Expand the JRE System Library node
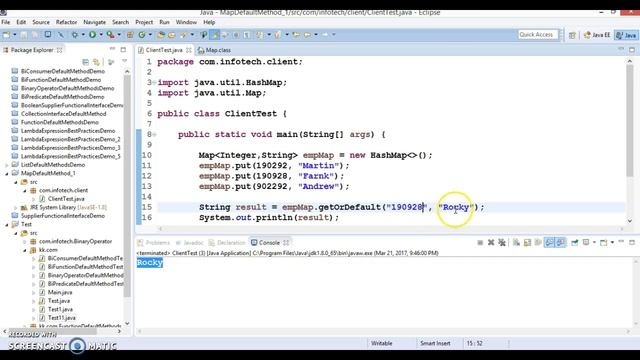The height and width of the screenshot is (360, 640). click(16, 207)
